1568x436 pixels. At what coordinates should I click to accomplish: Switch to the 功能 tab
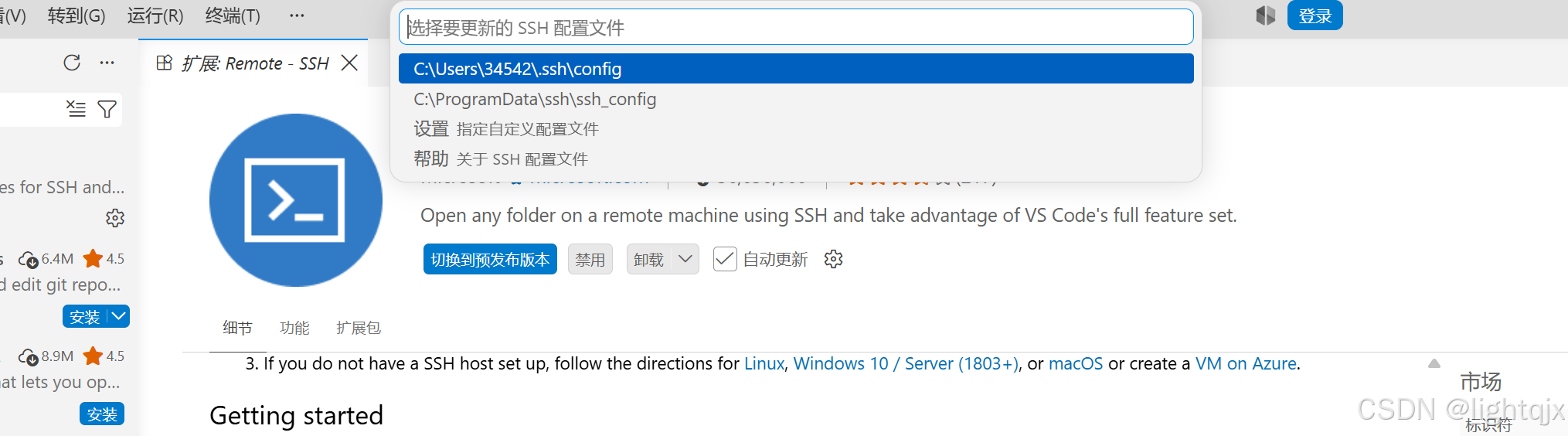click(x=294, y=328)
